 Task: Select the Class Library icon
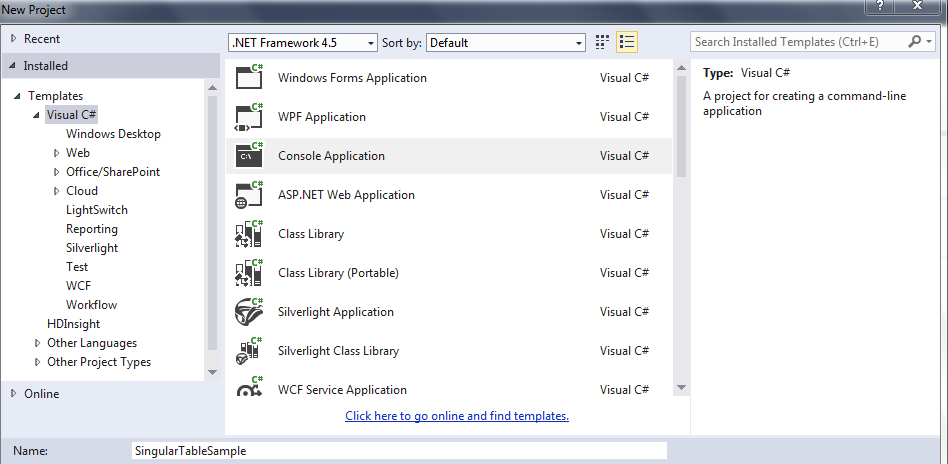[248, 235]
